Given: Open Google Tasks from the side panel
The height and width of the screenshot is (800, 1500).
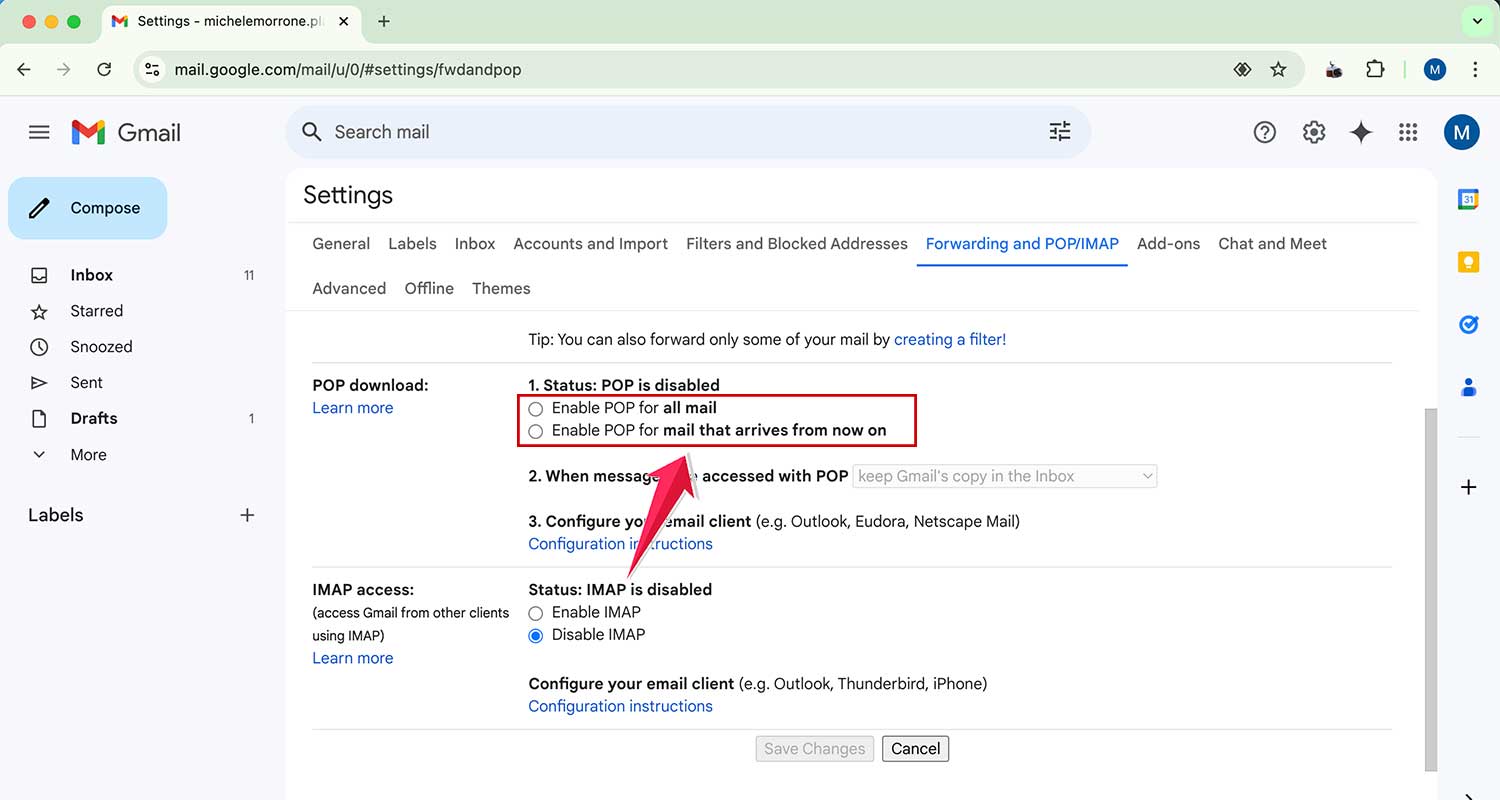Looking at the screenshot, I should (x=1468, y=324).
